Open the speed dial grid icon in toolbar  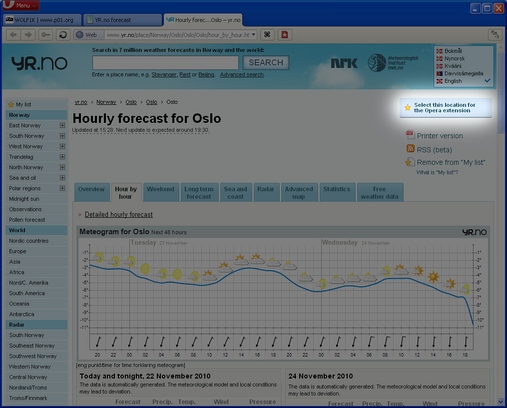click(x=267, y=35)
